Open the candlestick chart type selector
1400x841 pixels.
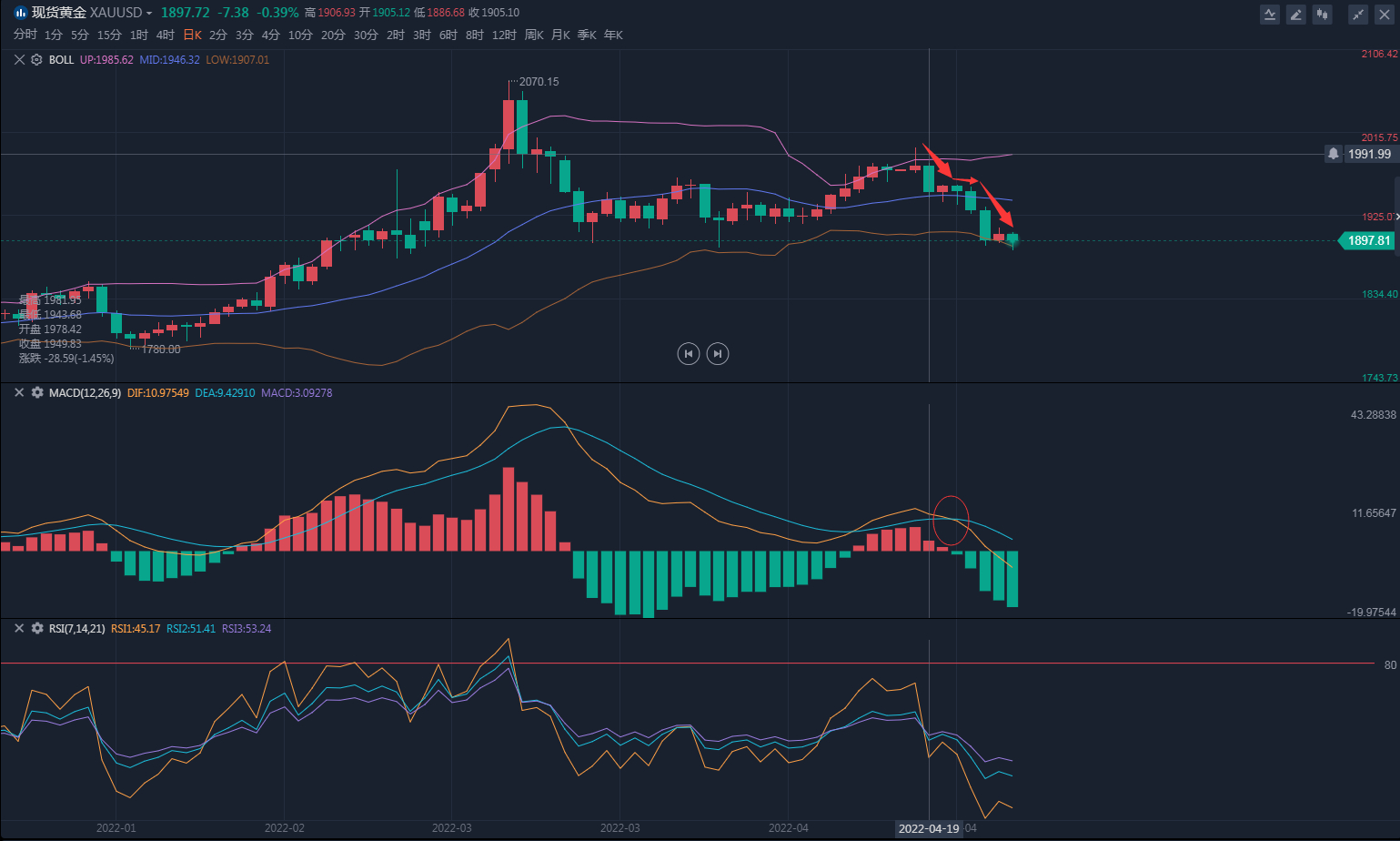(x=1323, y=14)
